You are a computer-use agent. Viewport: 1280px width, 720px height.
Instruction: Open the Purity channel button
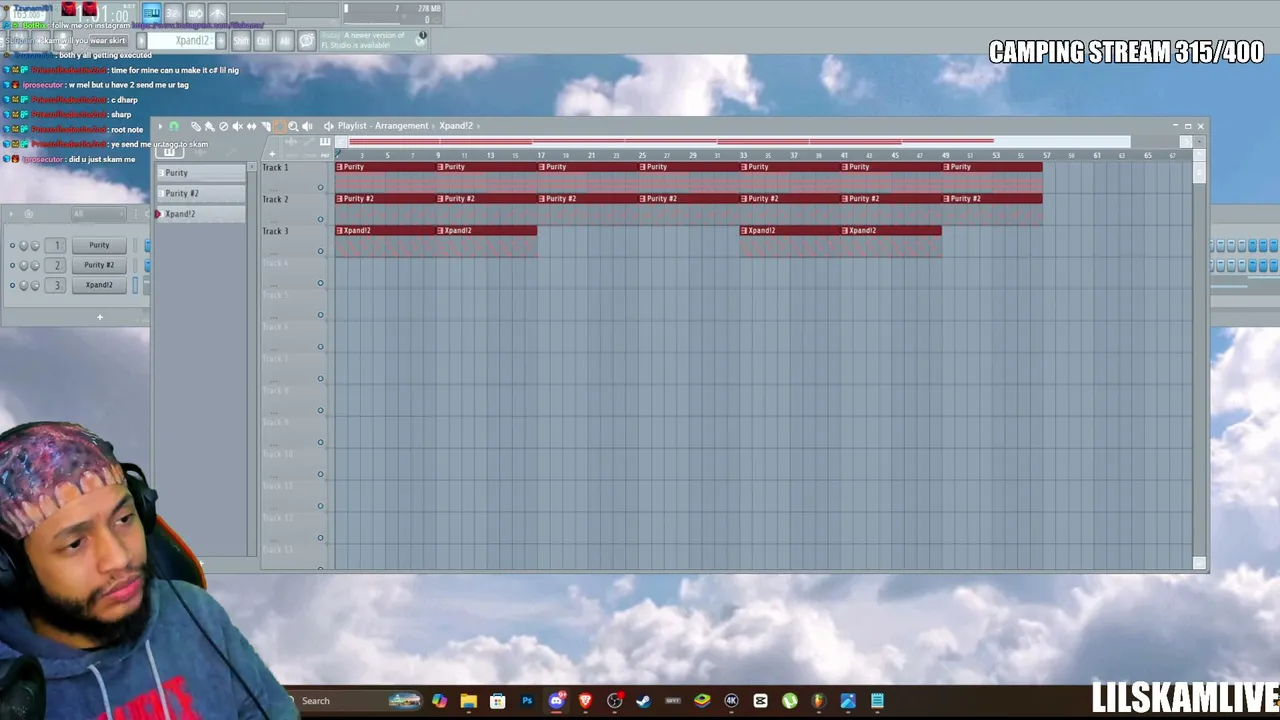[x=99, y=245]
